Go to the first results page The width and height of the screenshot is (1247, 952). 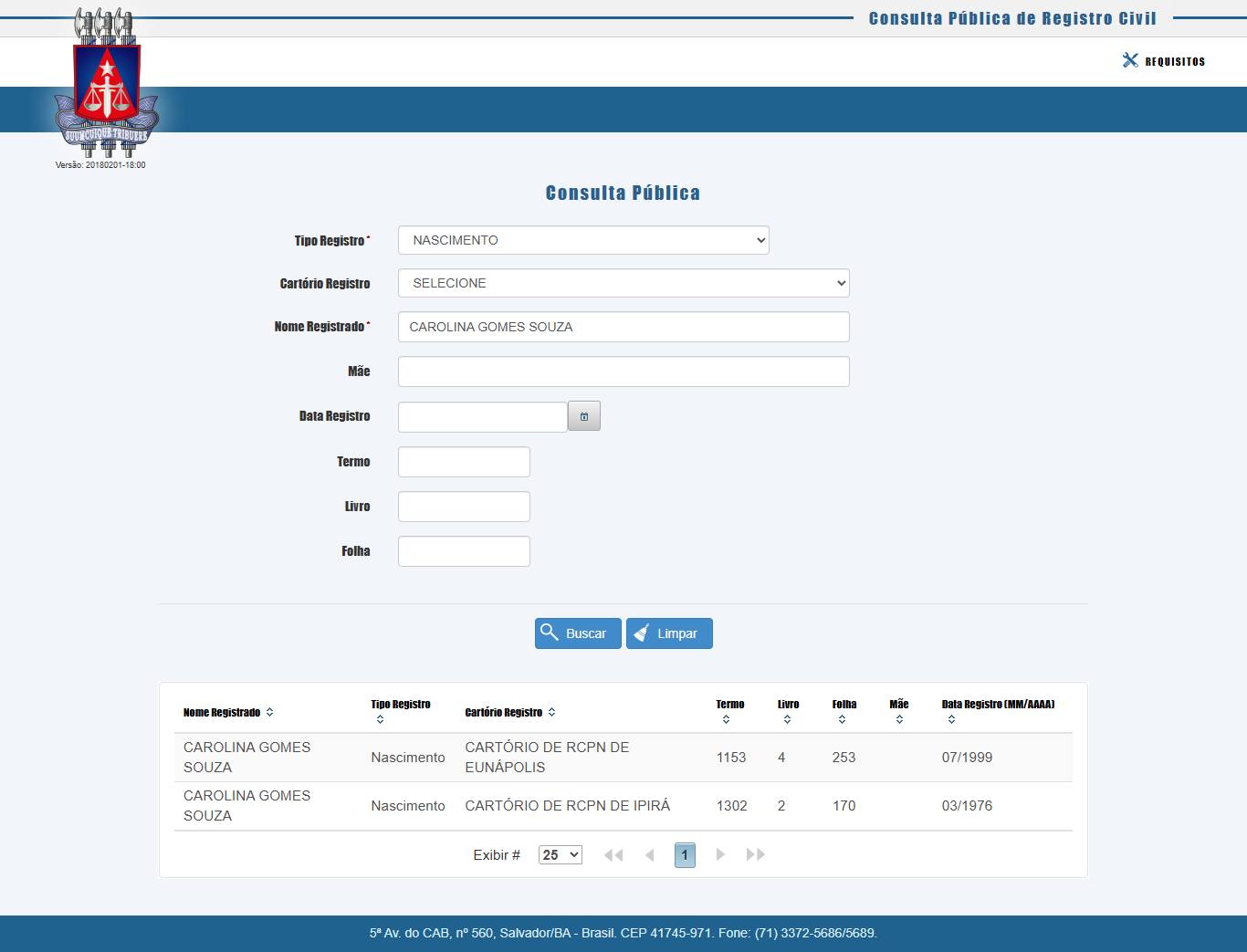click(x=613, y=855)
